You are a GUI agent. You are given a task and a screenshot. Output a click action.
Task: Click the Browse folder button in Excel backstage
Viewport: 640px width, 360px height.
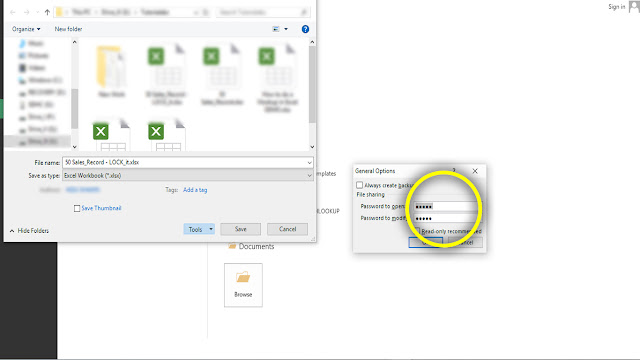(x=243, y=285)
